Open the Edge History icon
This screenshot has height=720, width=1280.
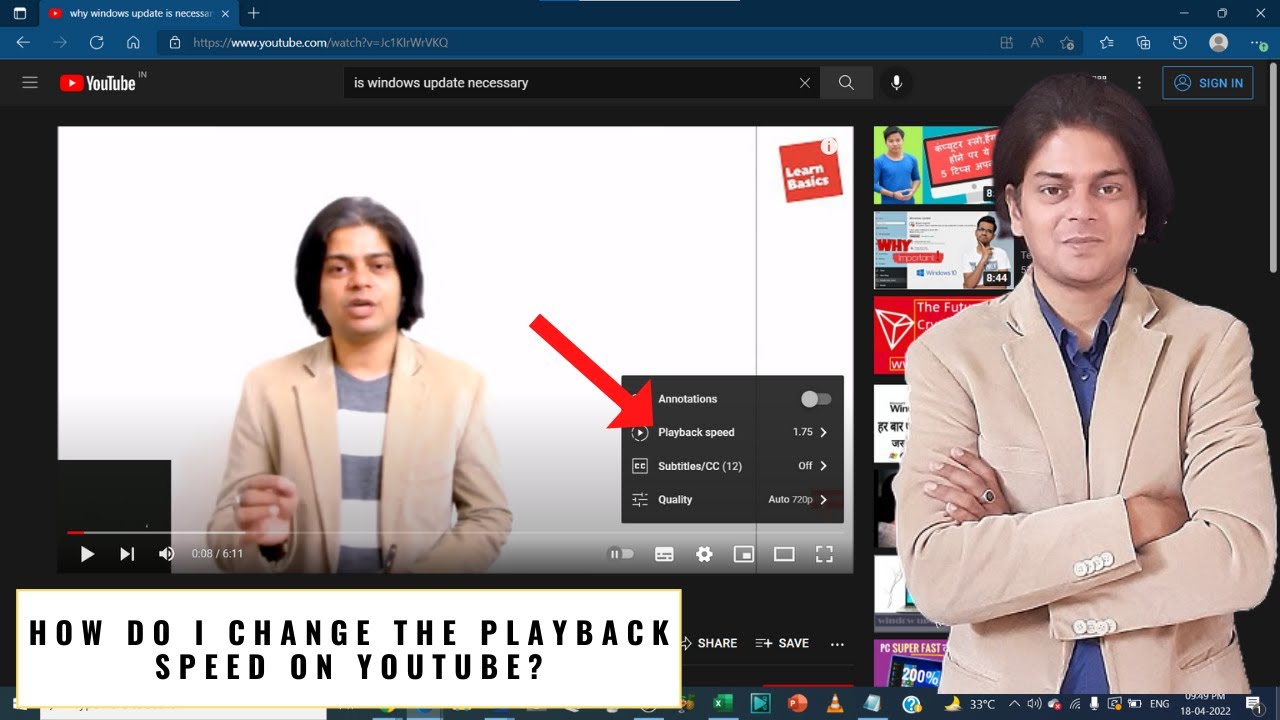(x=1180, y=43)
